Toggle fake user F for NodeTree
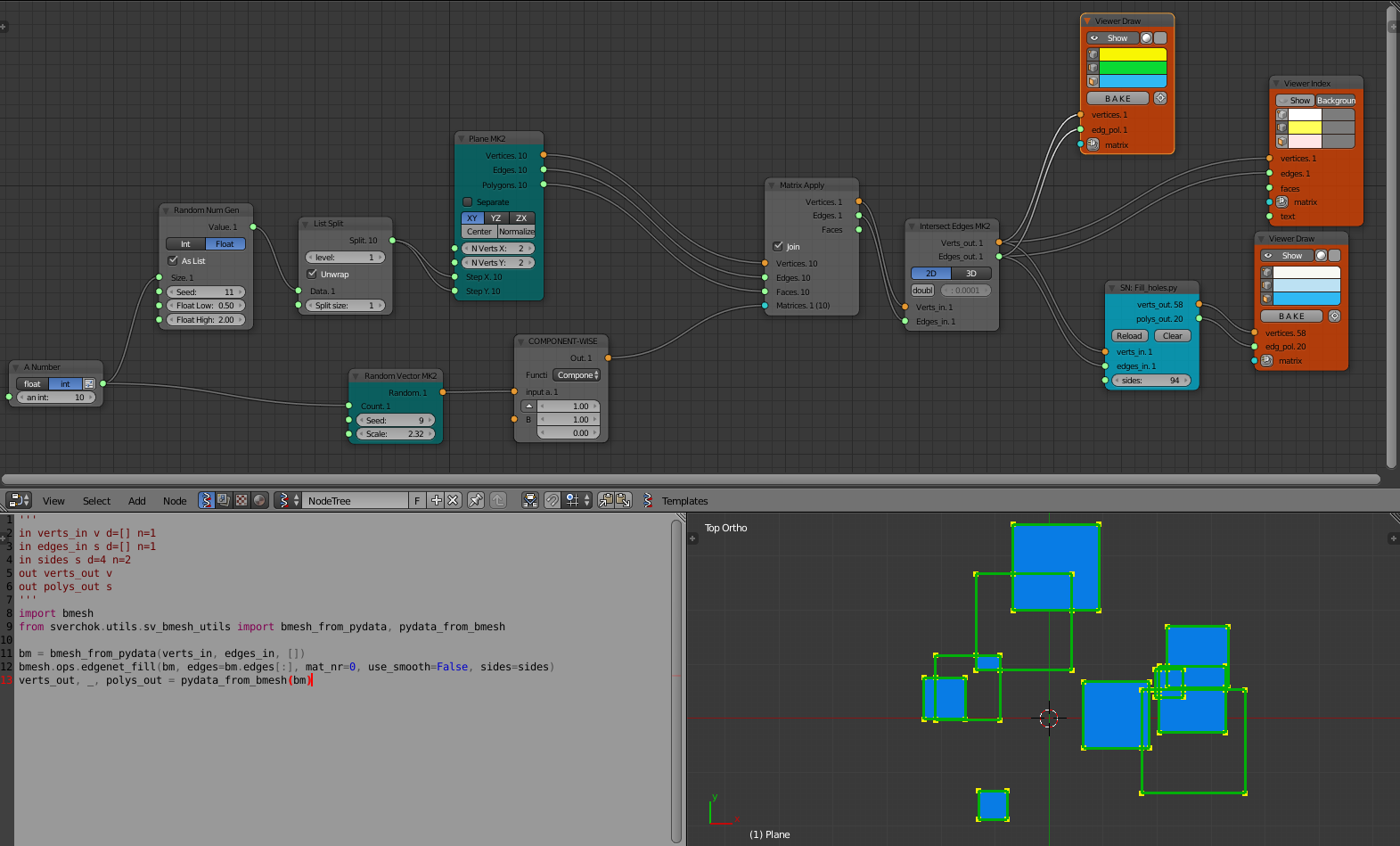Viewport: 1400px width, 846px height. pyautogui.click(x=417, y=500)
